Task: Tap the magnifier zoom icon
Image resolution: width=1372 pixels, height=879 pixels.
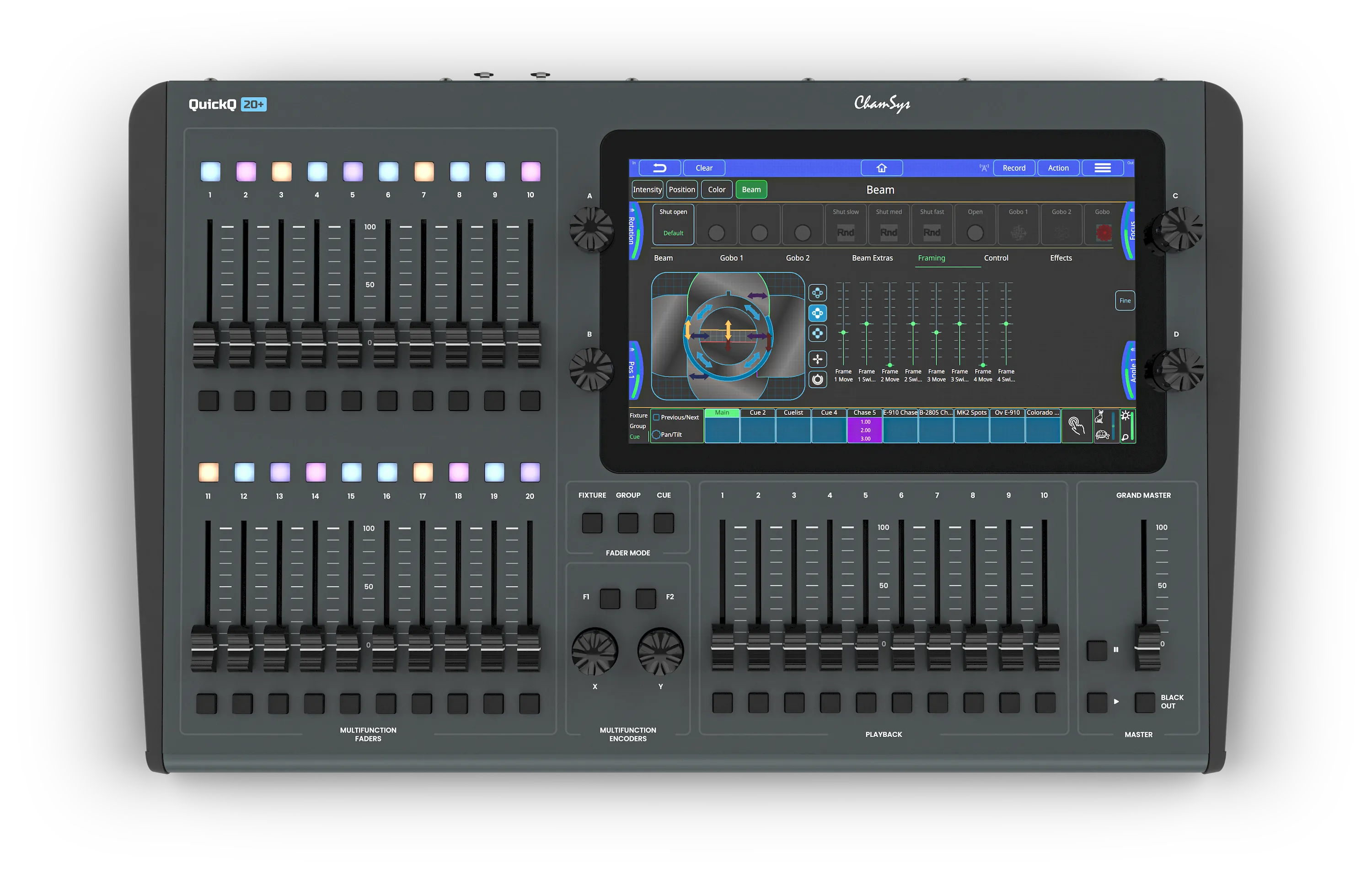Action: (x=1125, y=437)
